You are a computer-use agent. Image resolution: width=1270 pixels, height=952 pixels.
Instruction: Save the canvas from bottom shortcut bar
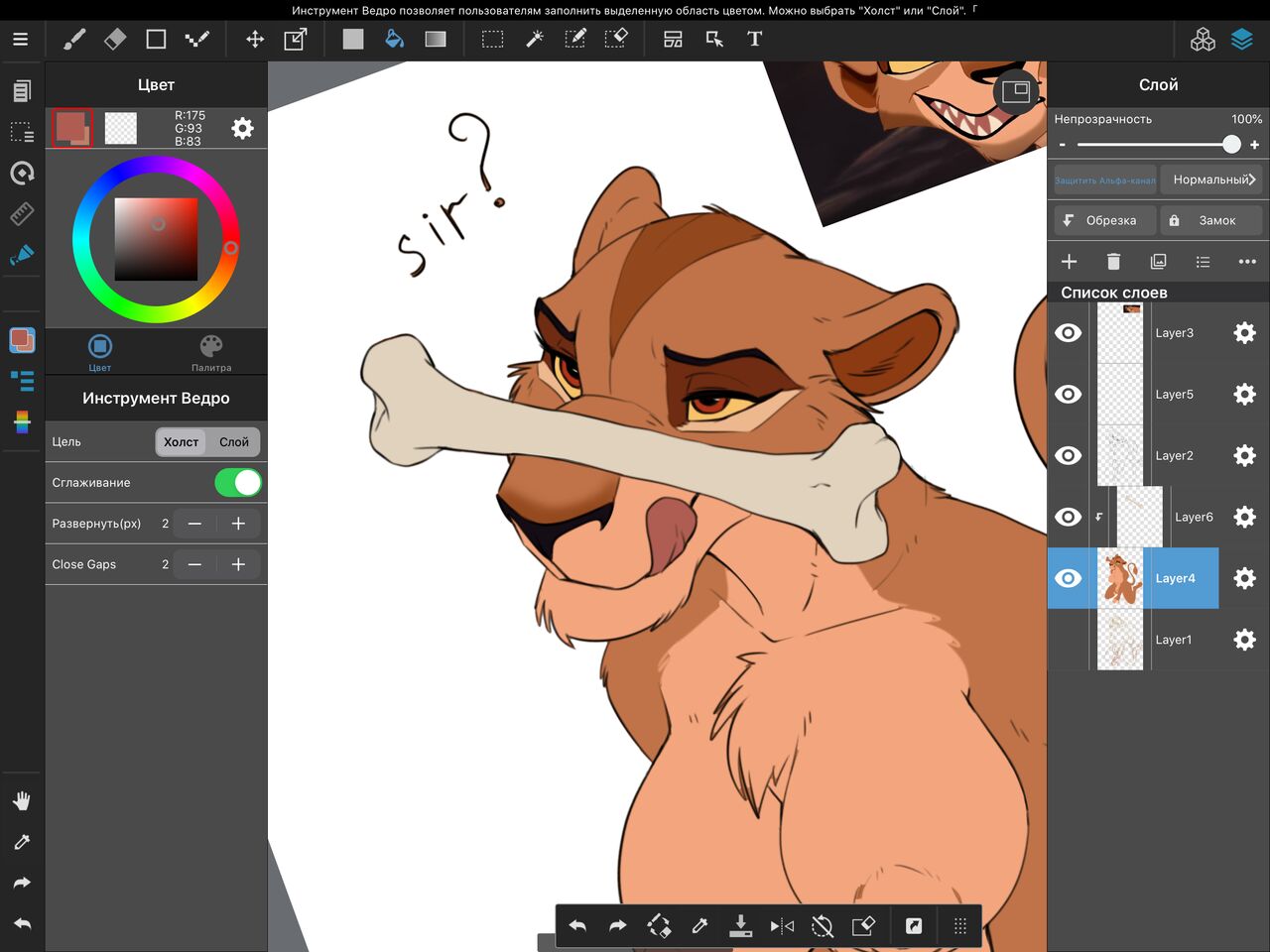point(740,926)
